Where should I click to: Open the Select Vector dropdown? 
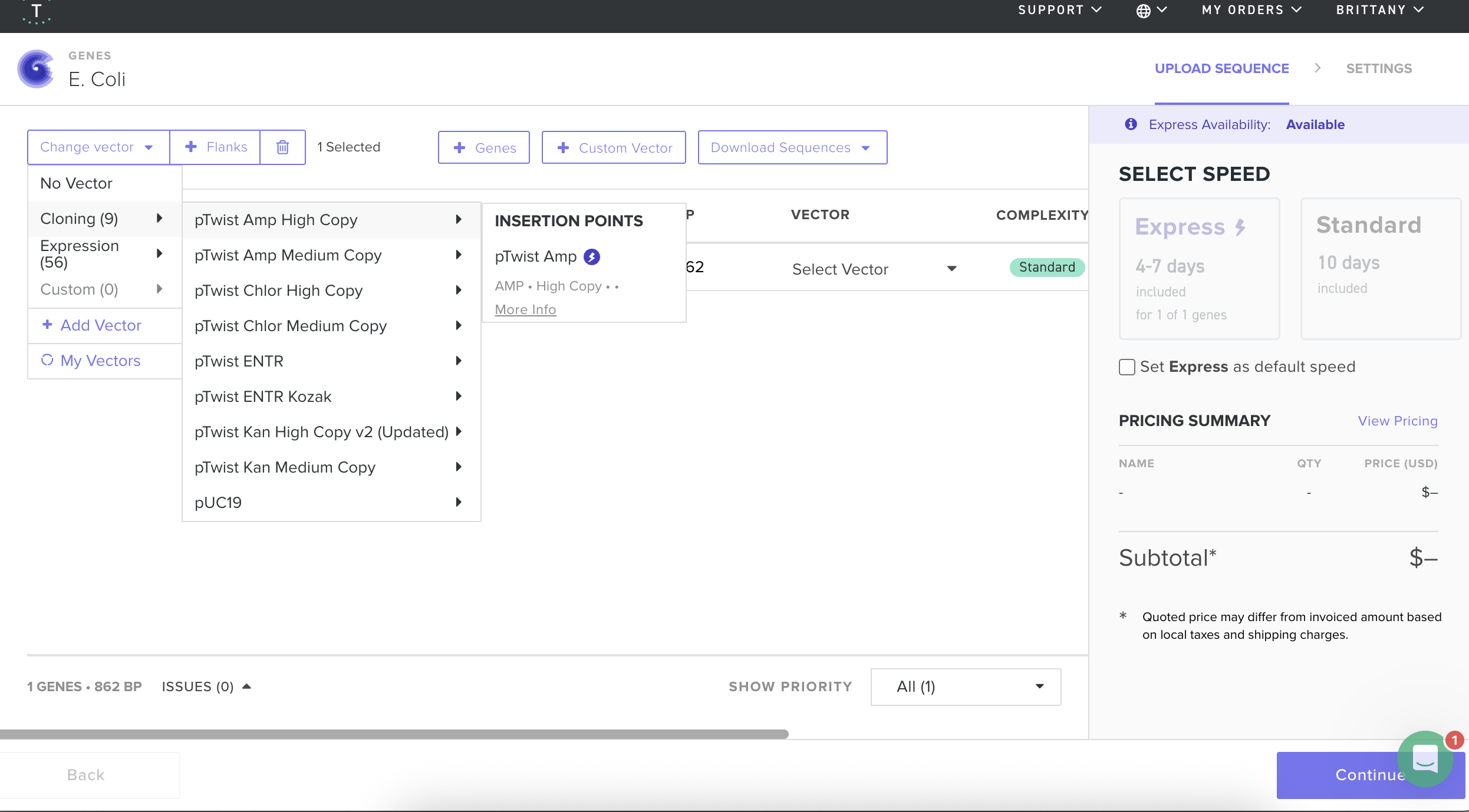pyautogui.click(x=874, y=269)
